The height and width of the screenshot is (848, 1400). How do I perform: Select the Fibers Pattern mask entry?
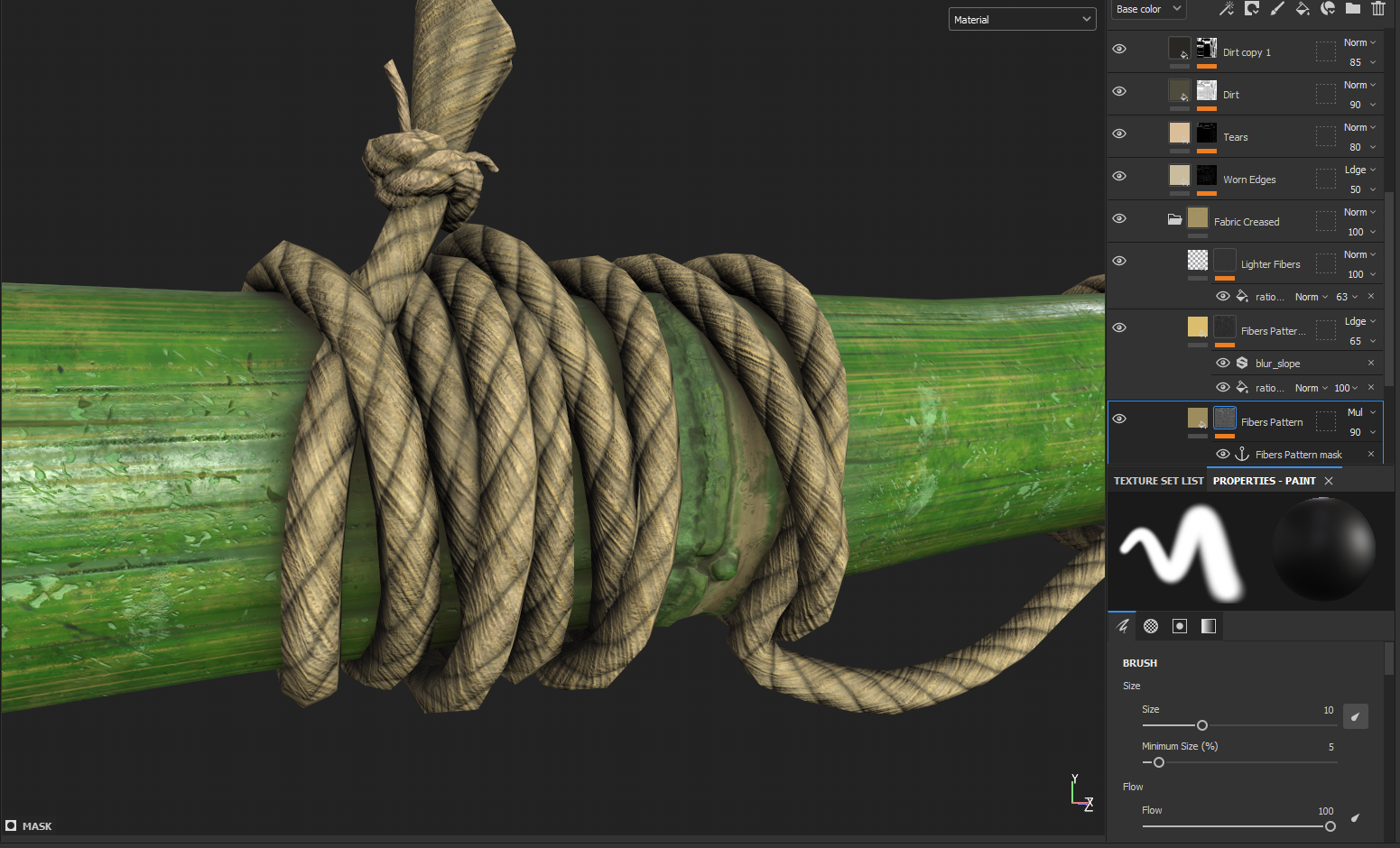(x=1298, y=455)
